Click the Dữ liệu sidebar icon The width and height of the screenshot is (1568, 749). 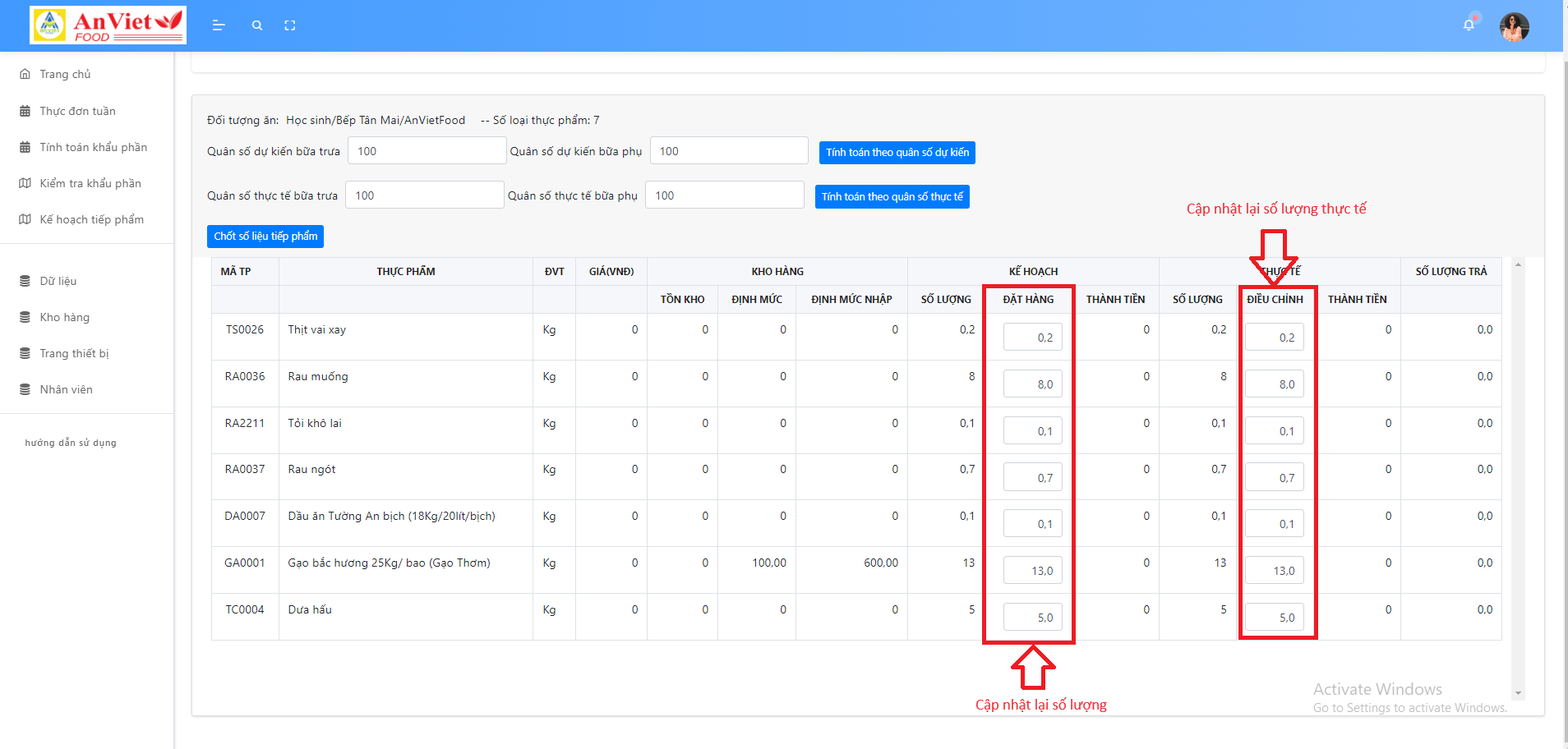25,280
